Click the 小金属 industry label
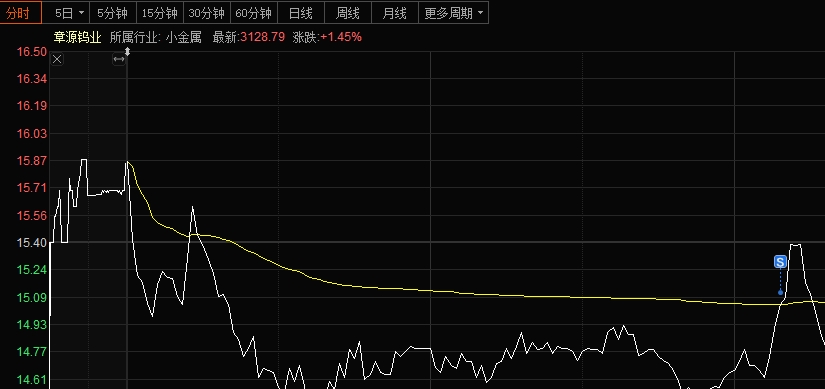The width and height of the screenshot is (825, 389). (184, 37)
